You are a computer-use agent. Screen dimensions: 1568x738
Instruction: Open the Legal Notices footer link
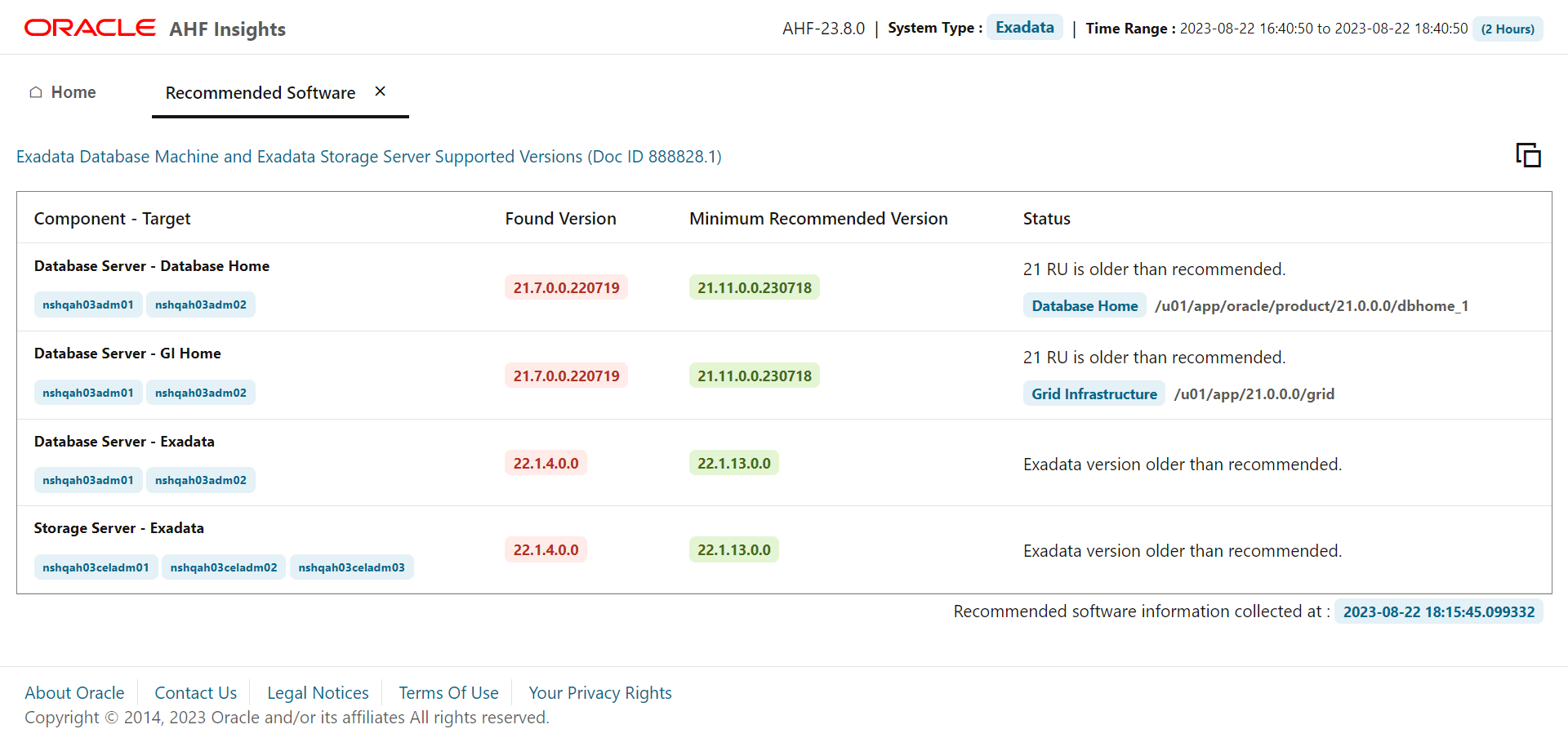318,693
